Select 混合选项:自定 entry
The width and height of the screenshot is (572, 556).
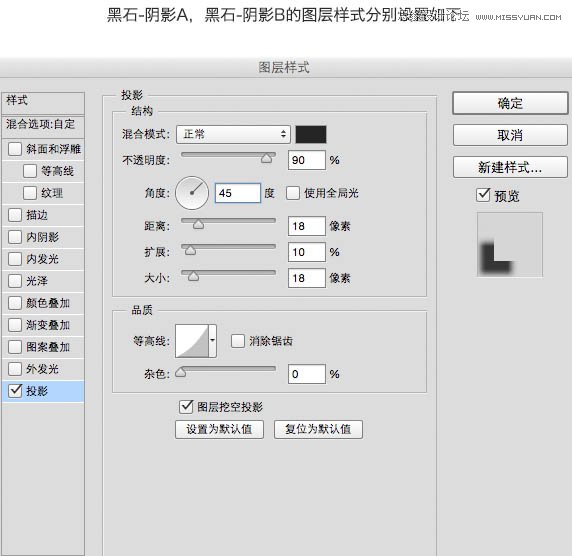pos(43,127)
